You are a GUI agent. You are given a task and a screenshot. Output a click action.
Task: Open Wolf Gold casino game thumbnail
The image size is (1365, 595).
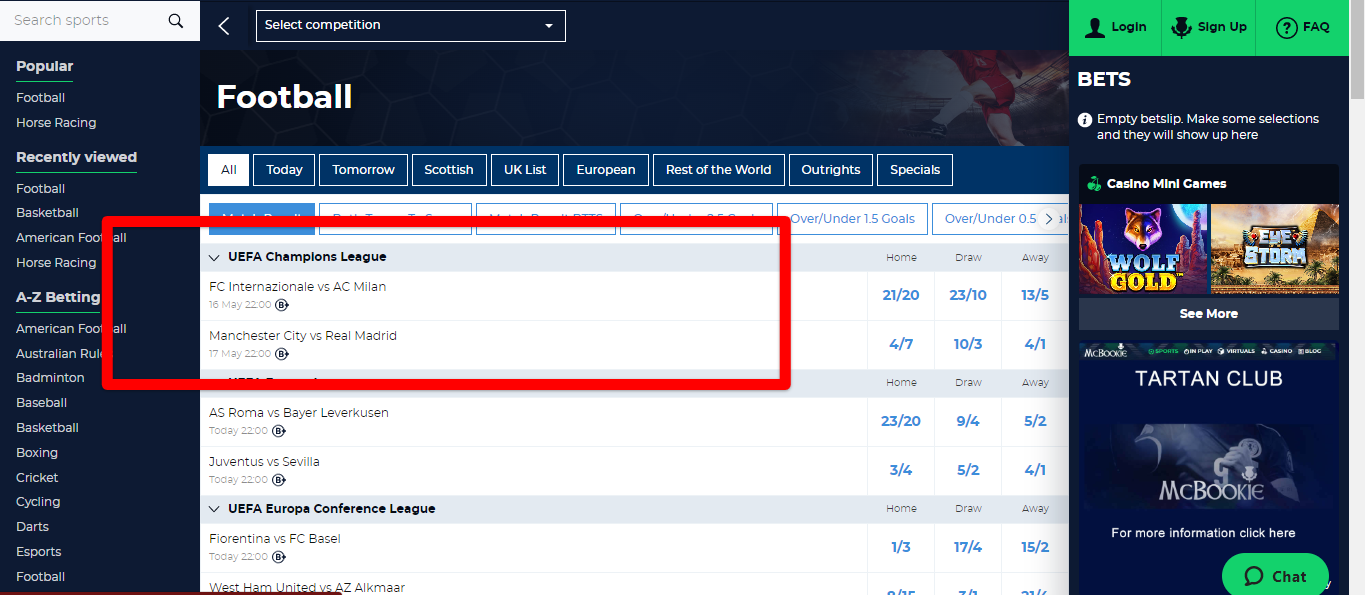1144,250
